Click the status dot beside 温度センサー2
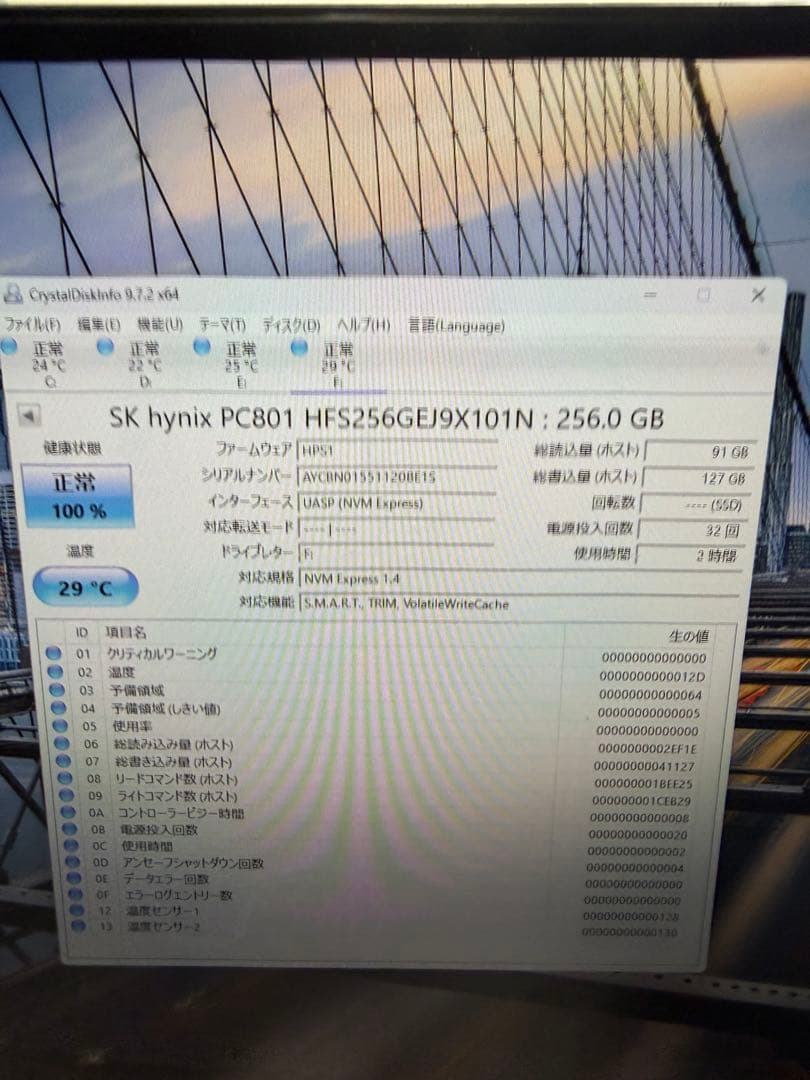Viewport: 810px width, 1080px height. click(x=79, y=926)
